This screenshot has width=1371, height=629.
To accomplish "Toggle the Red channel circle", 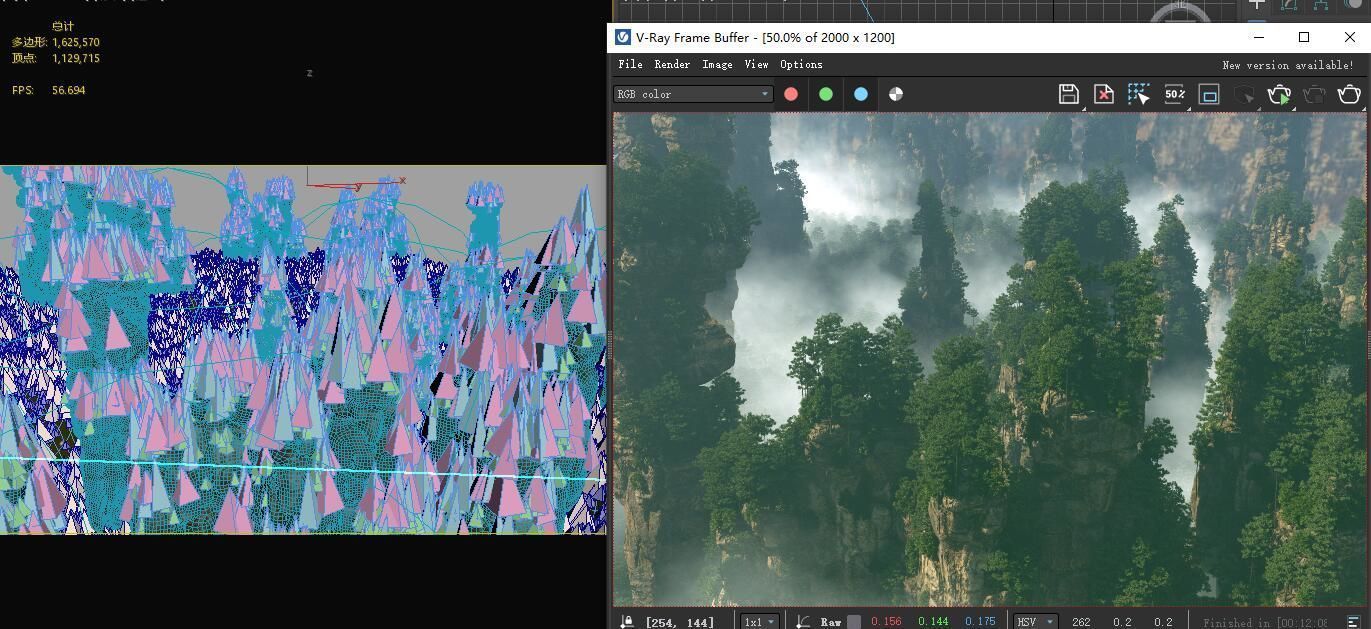I will point(791,94).
